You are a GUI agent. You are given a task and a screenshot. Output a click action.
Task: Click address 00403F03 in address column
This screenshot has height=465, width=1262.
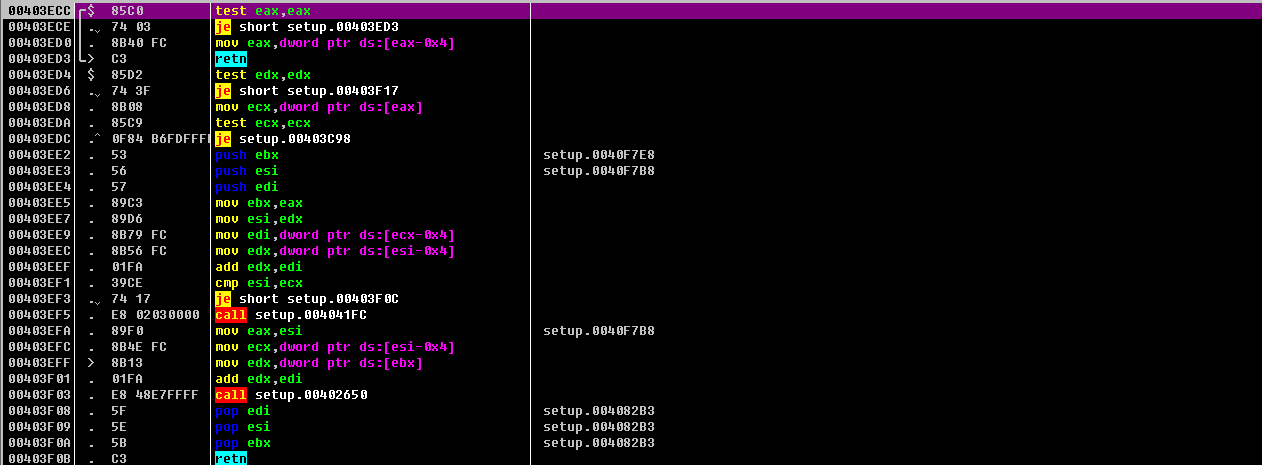click(x=39, y=395)
